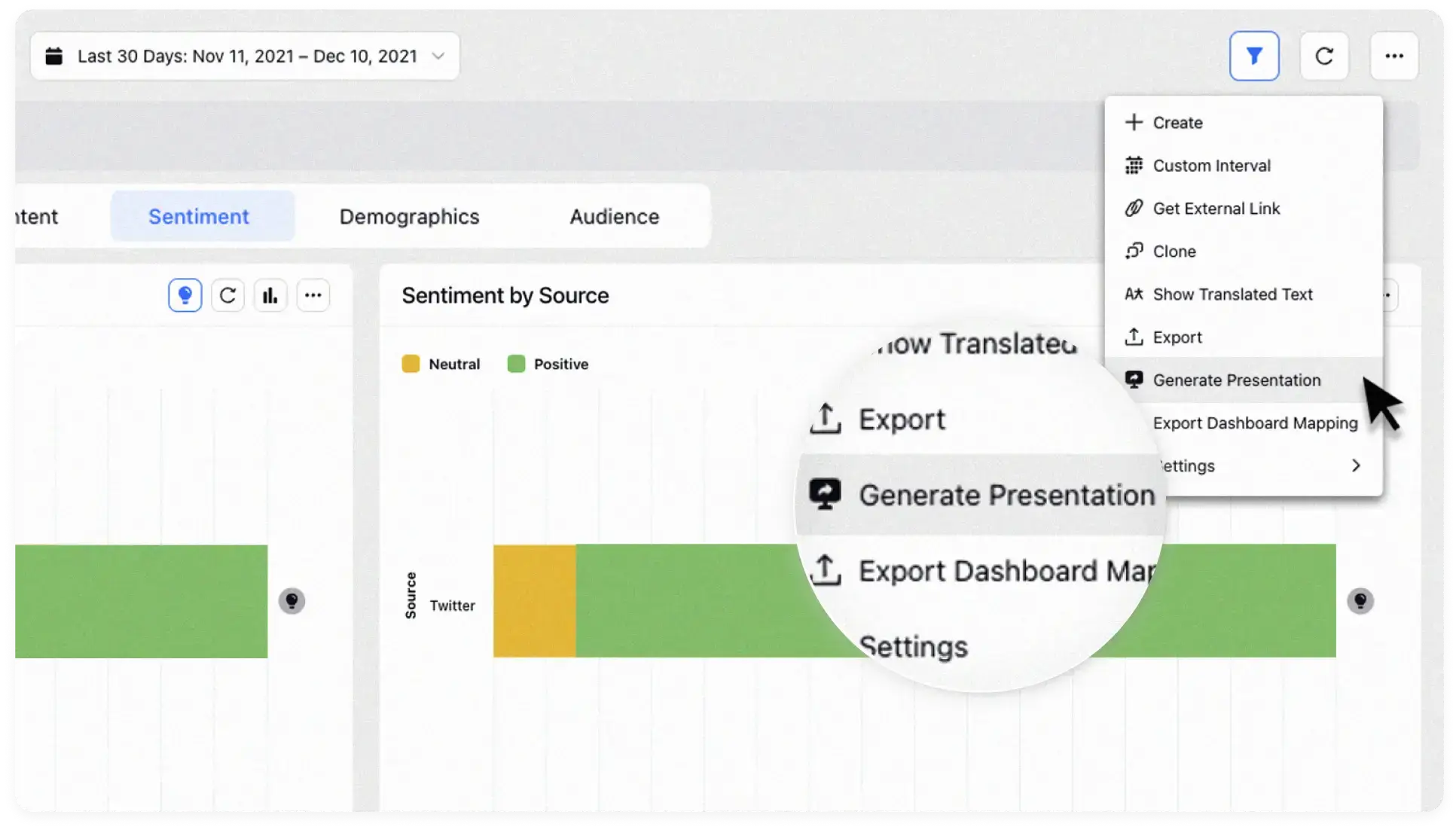
Task: Click the more options (…) icon
Action: tap(1394, 56)
